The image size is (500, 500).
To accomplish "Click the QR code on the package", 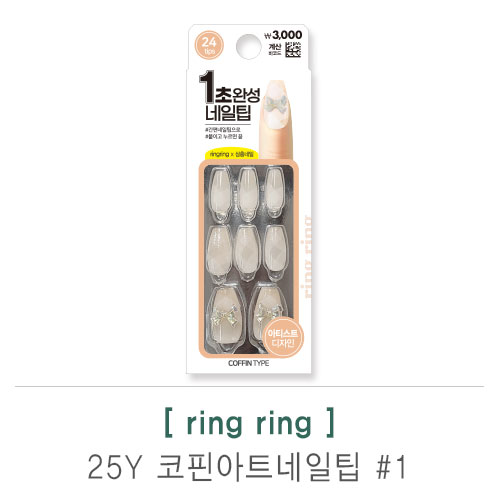I will click(x=293, y=50).
